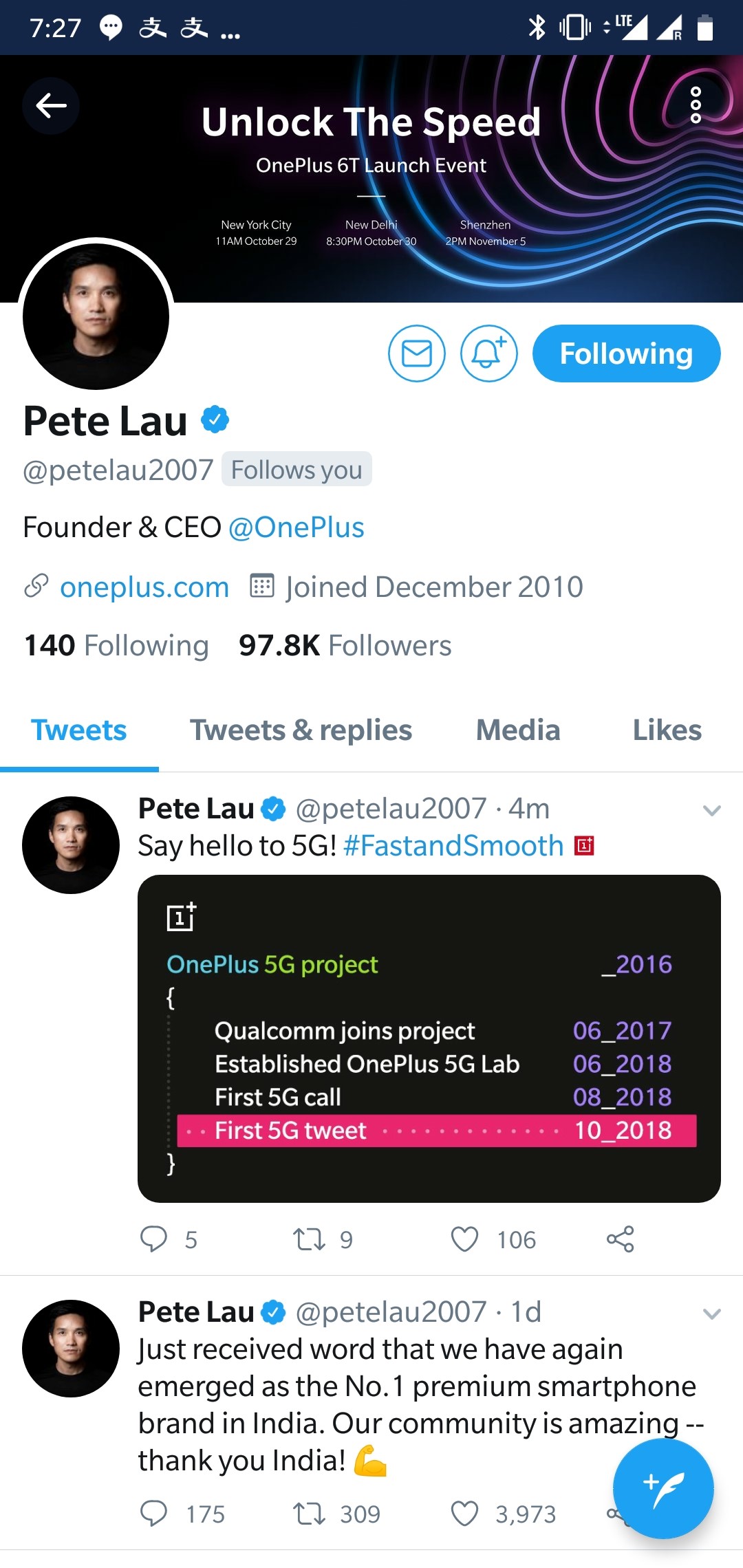The height and width of the screenshot is (1568, 743).
Task: Toggle tweet notifications bell icon
Action: tap(488, 353)
